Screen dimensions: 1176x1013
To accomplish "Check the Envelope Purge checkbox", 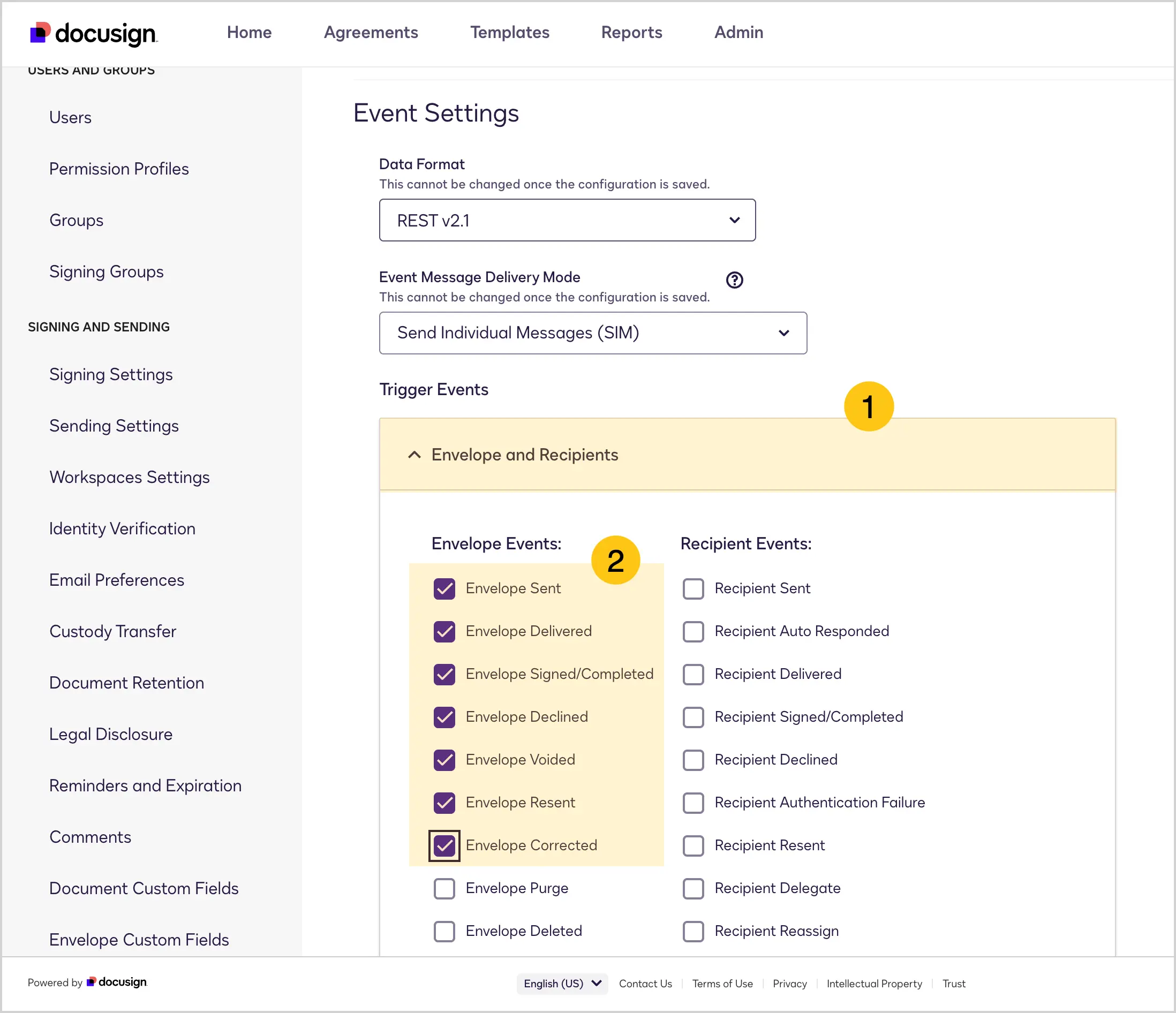I will pyautogui.click(x=444, y=889).
